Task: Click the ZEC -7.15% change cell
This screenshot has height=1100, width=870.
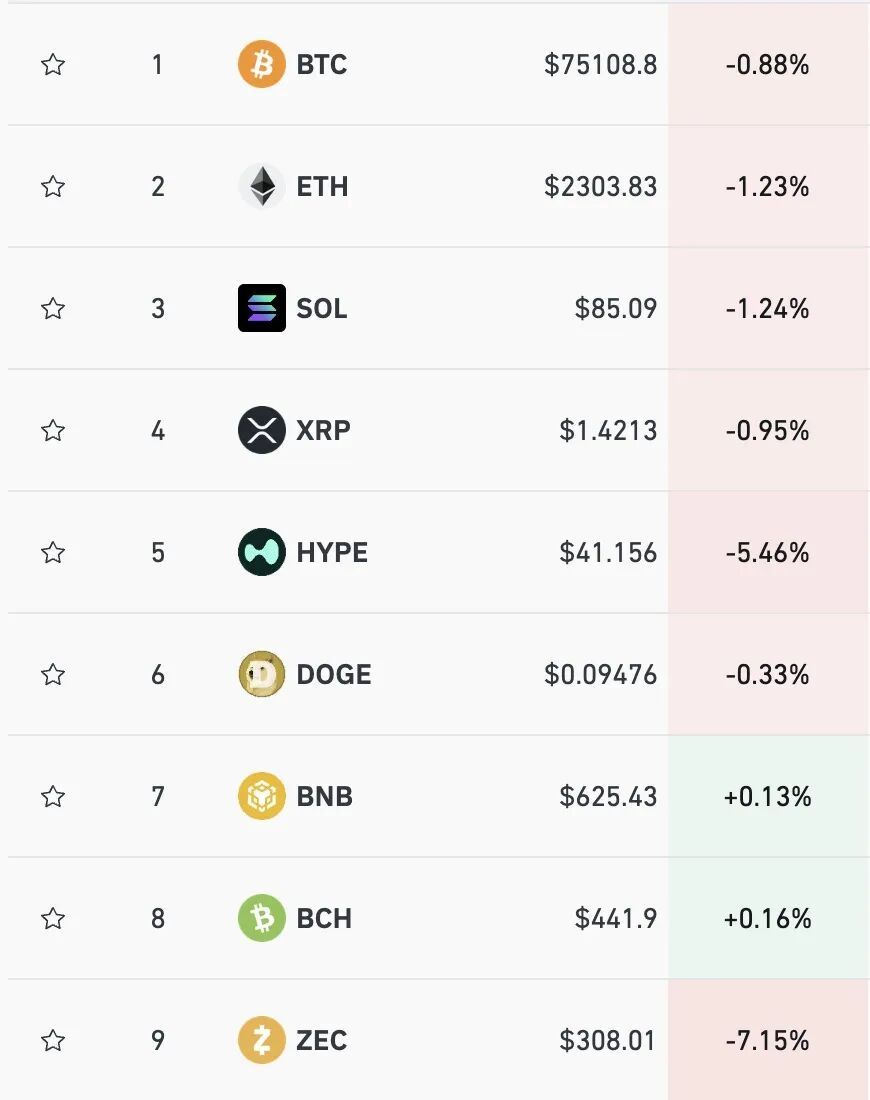Action: 768,1041
